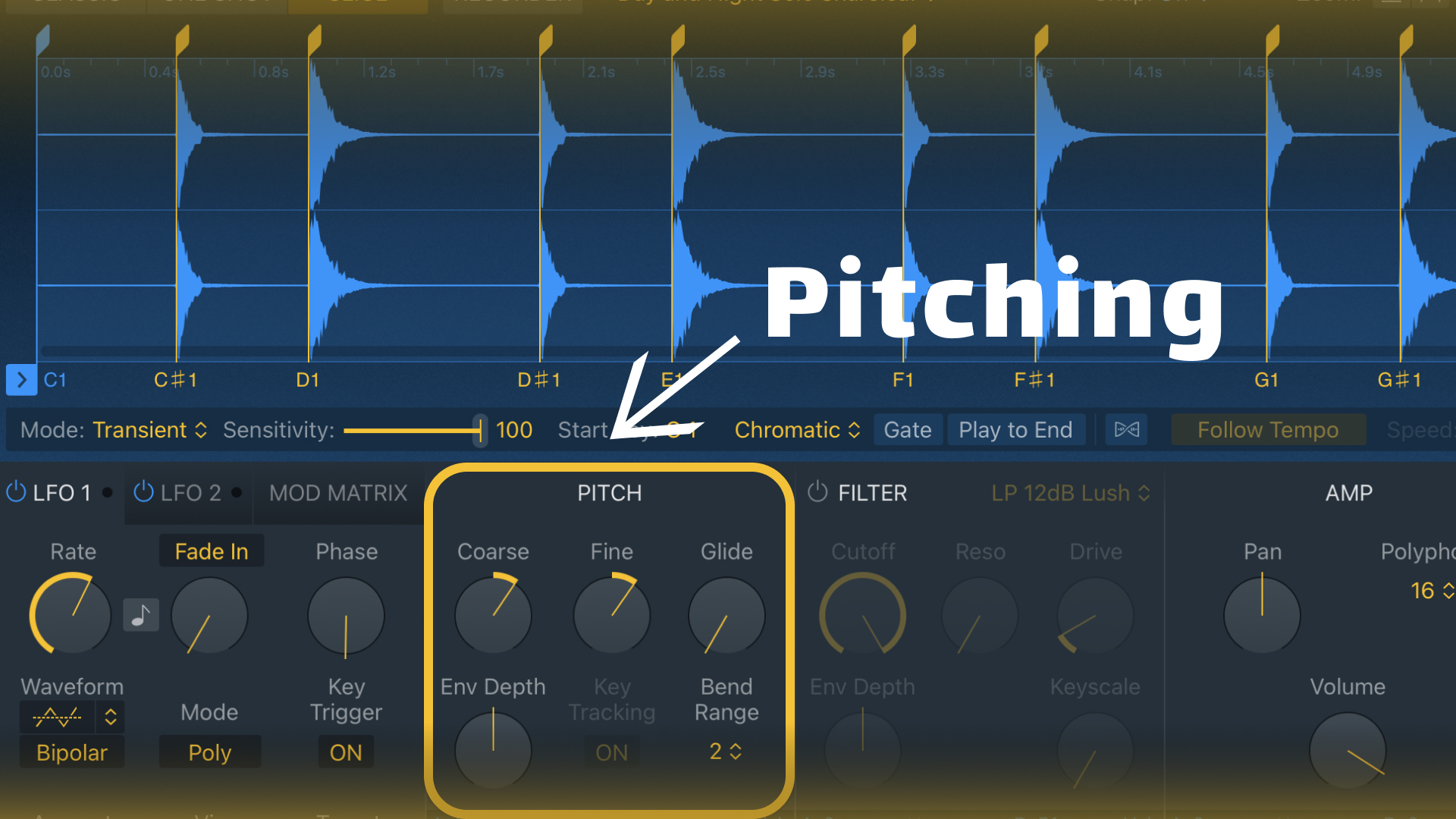
Task: Switch to the MOD MATRIX tab
Action: [x=338, y=493]
